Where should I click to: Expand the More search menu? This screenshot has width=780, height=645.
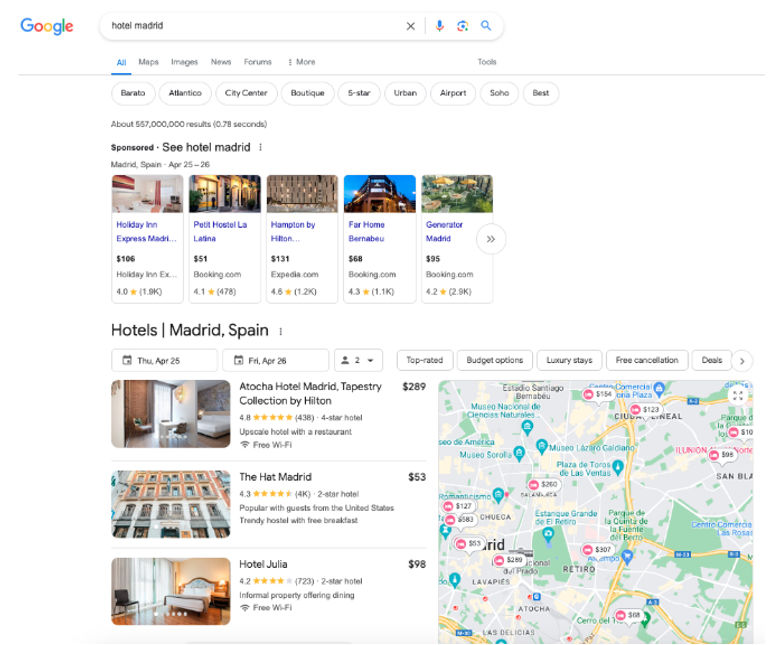pos(301,62)
